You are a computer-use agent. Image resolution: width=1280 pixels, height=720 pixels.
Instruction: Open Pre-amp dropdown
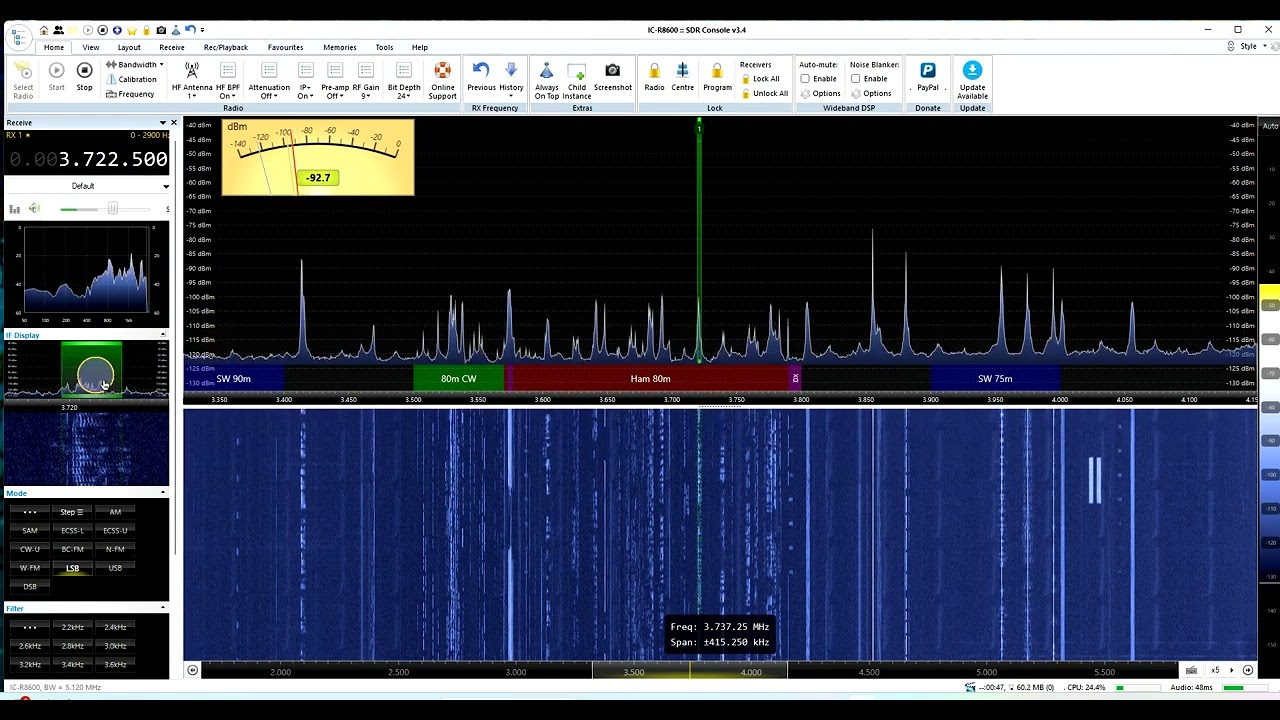tap(335, 80)
